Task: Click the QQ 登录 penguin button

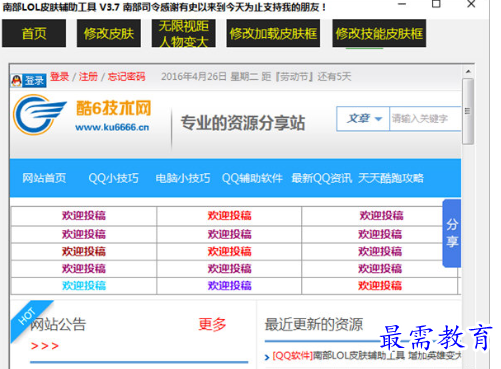Action: 28,80
